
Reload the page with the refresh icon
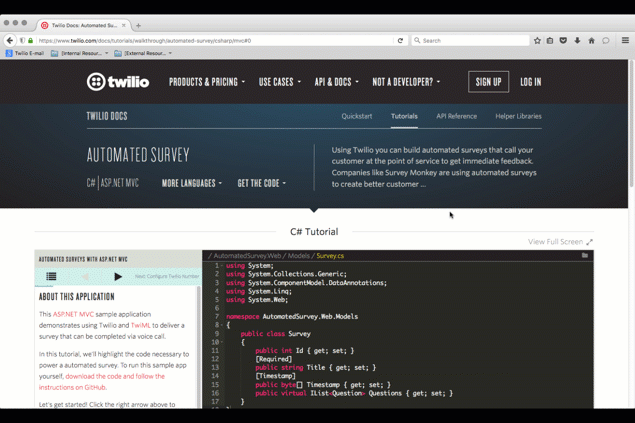point(400,40)
